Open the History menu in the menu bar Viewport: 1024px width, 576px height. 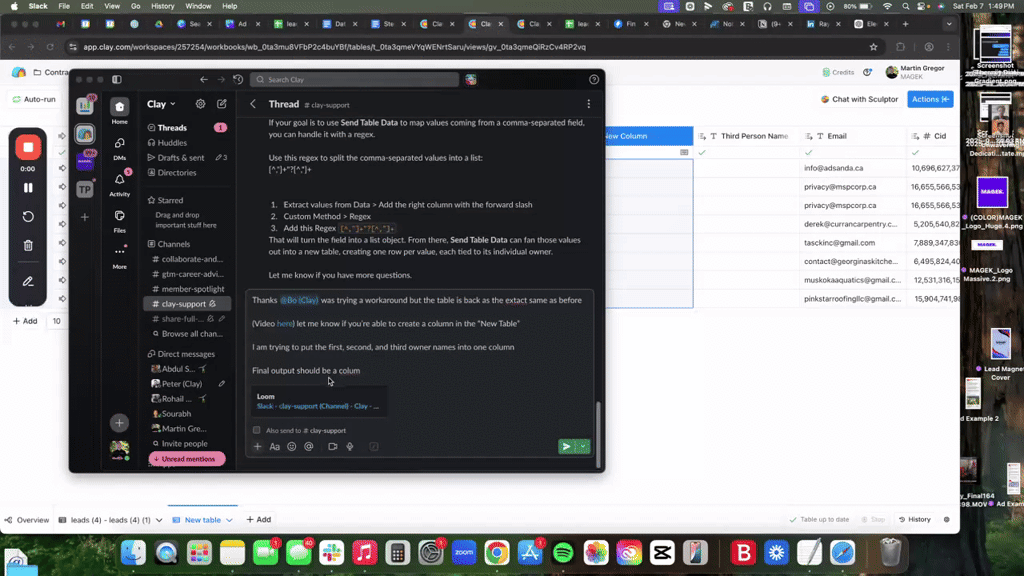point(163,6)
